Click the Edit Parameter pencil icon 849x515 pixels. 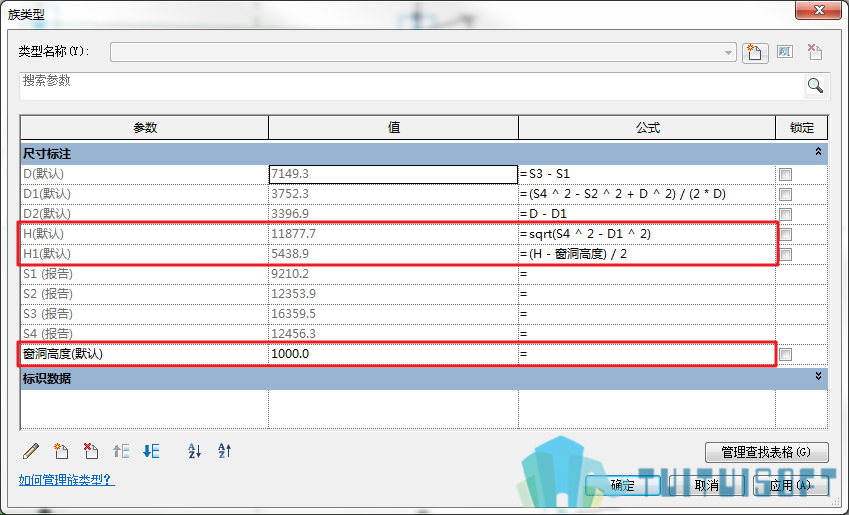click(31, 451)
